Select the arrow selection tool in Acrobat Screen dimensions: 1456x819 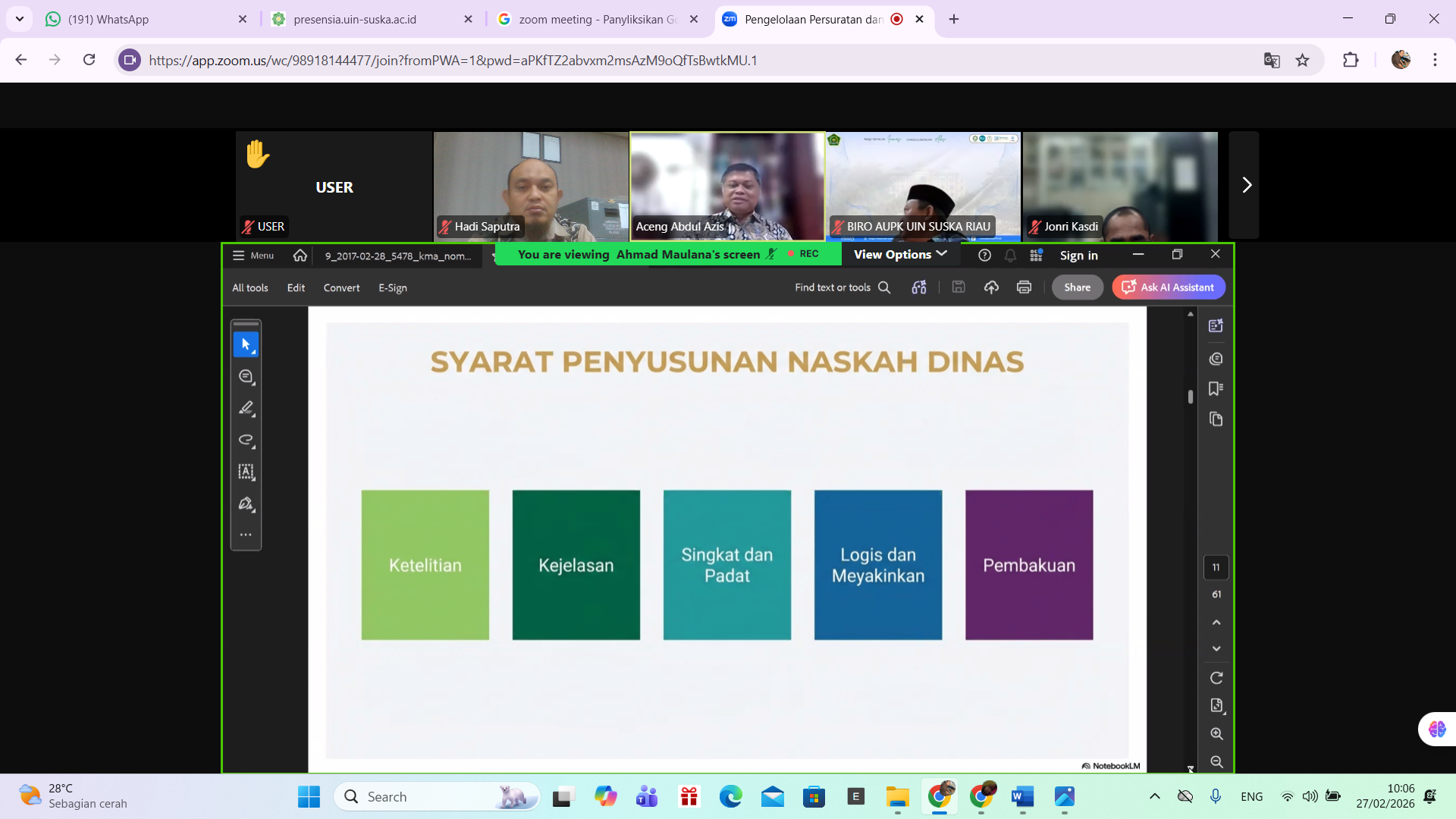(x=246, y=344)
